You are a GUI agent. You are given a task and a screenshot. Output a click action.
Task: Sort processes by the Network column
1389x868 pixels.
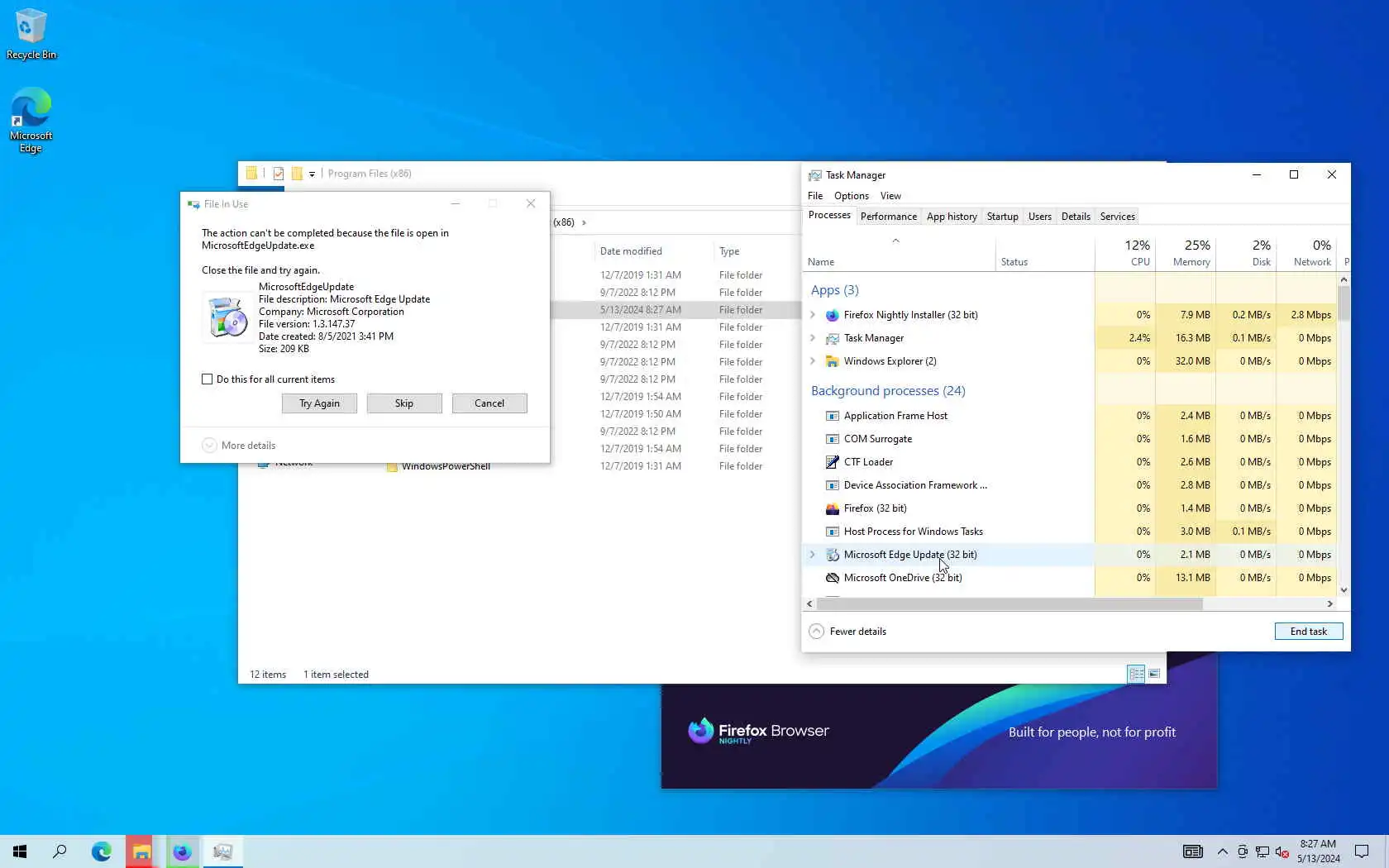pyautogui.click(x=1306, y=253)
